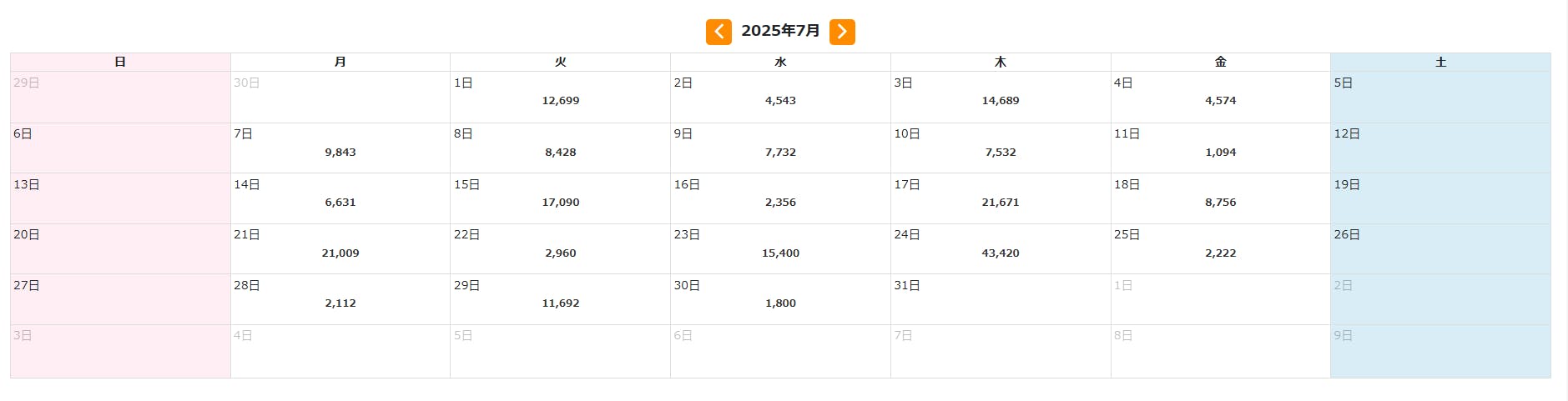Click the 2025年7月 month title
Screen dimensions: 1568x401
pyautogui.click(x=780, y=32)
